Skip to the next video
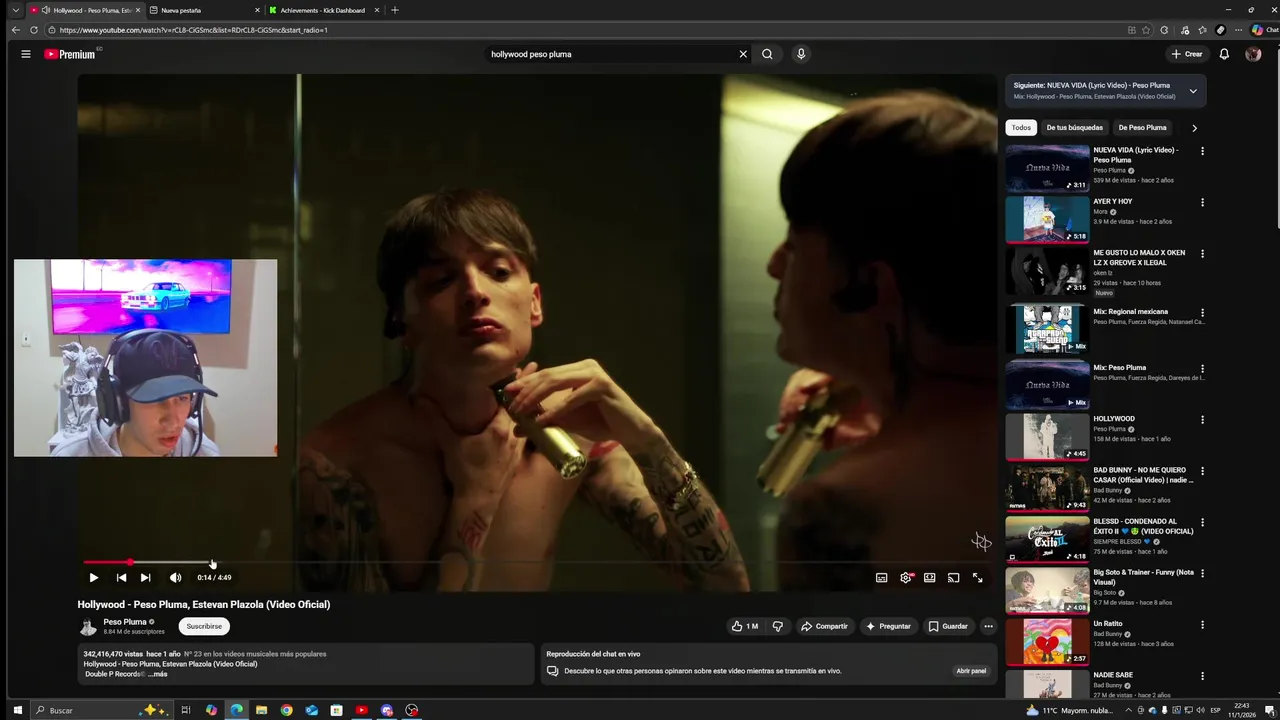Screen dimensions: 1280x720 [x=145, y=577]
